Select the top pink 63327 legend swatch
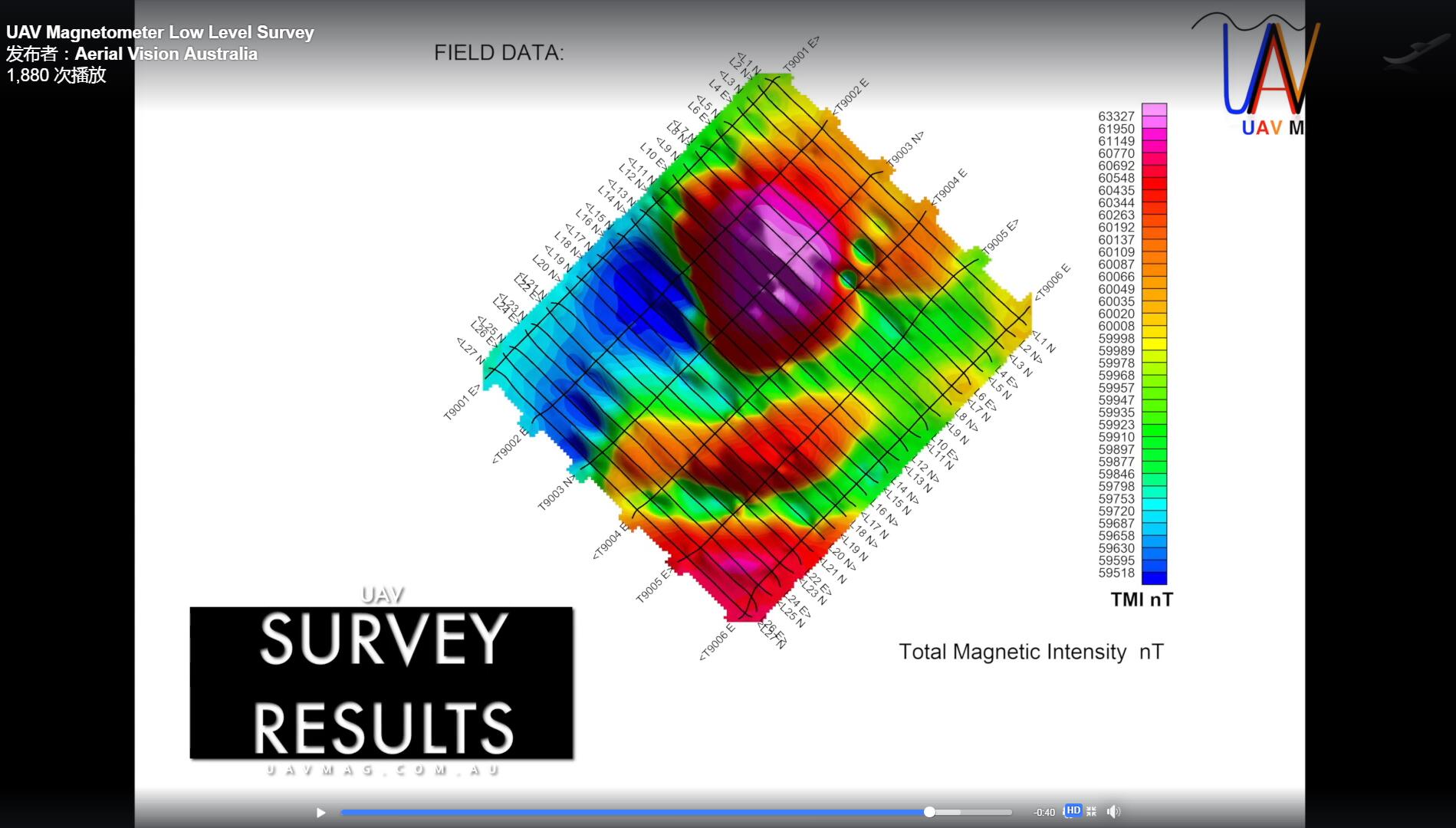This screenshot has width=1456, height=828. 1154,110
